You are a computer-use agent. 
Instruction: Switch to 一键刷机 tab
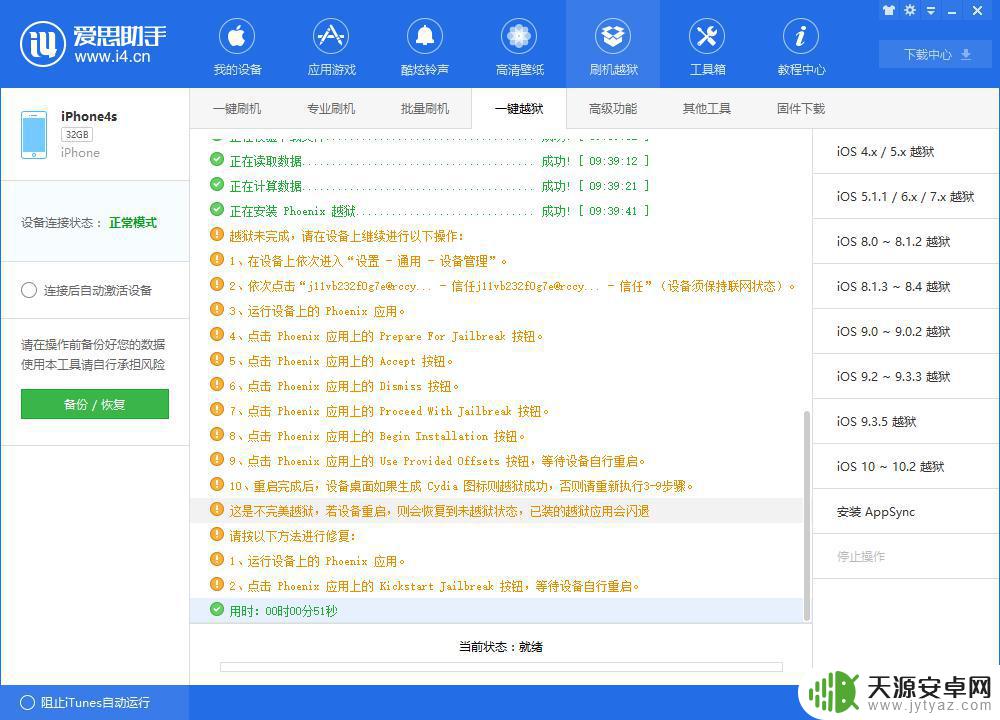click(237, 109)
